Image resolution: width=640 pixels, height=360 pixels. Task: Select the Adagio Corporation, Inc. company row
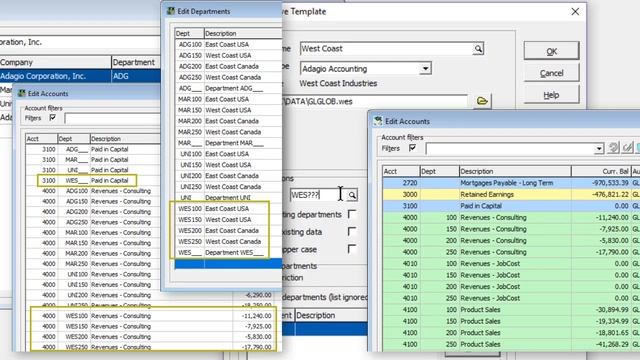(x=80, y=76)
